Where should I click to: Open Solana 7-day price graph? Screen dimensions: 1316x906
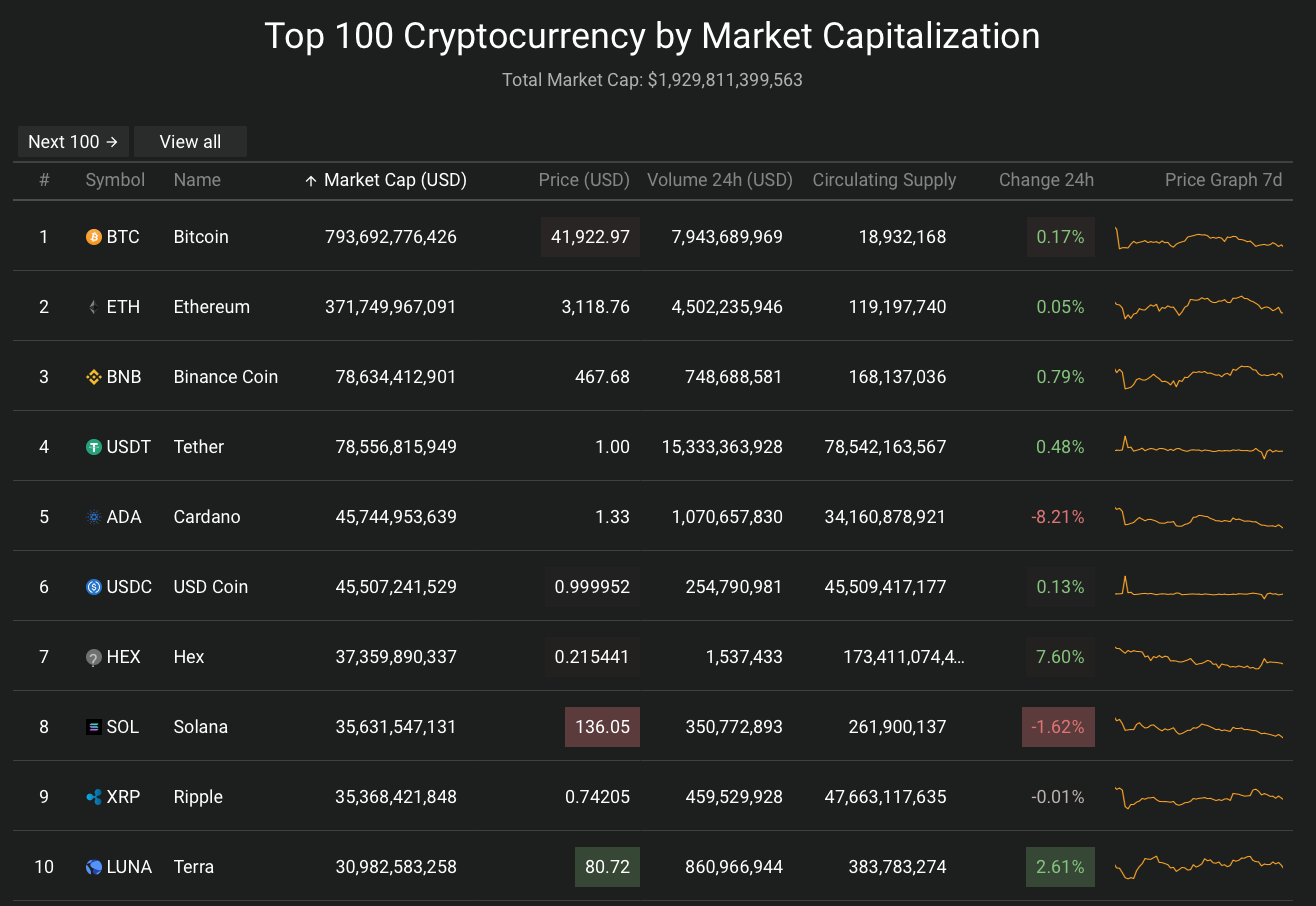pyautogui.click(x=1199, y=728)
